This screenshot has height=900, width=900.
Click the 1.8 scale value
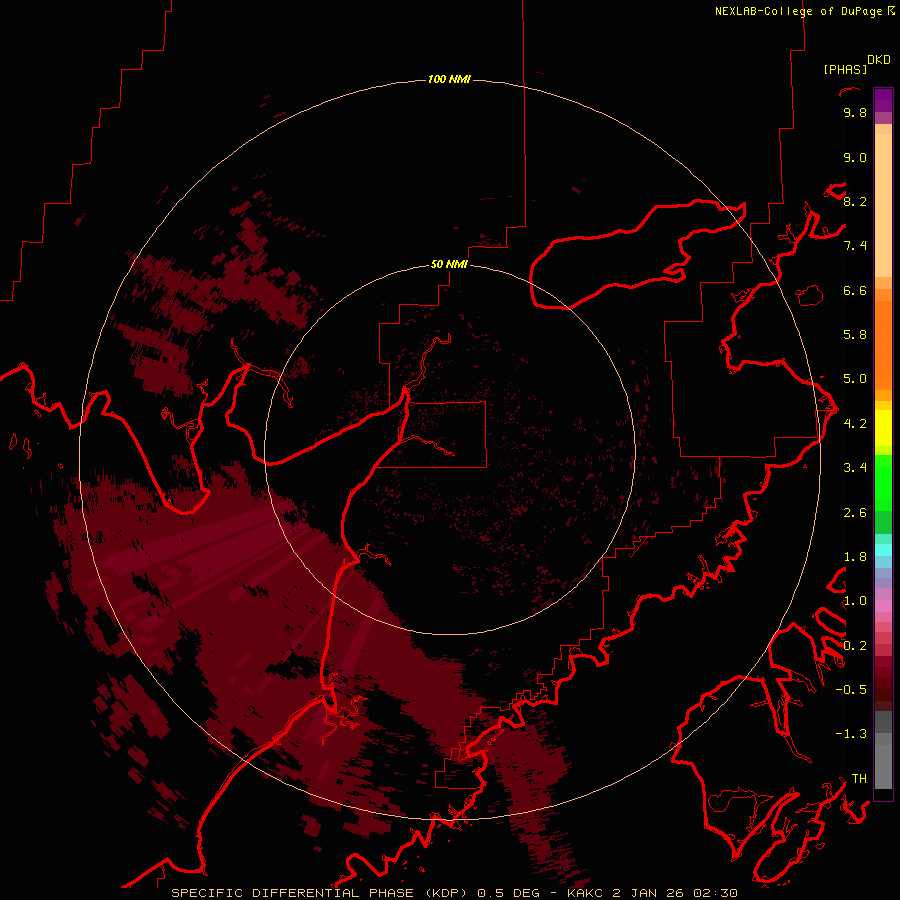[855, 557]
